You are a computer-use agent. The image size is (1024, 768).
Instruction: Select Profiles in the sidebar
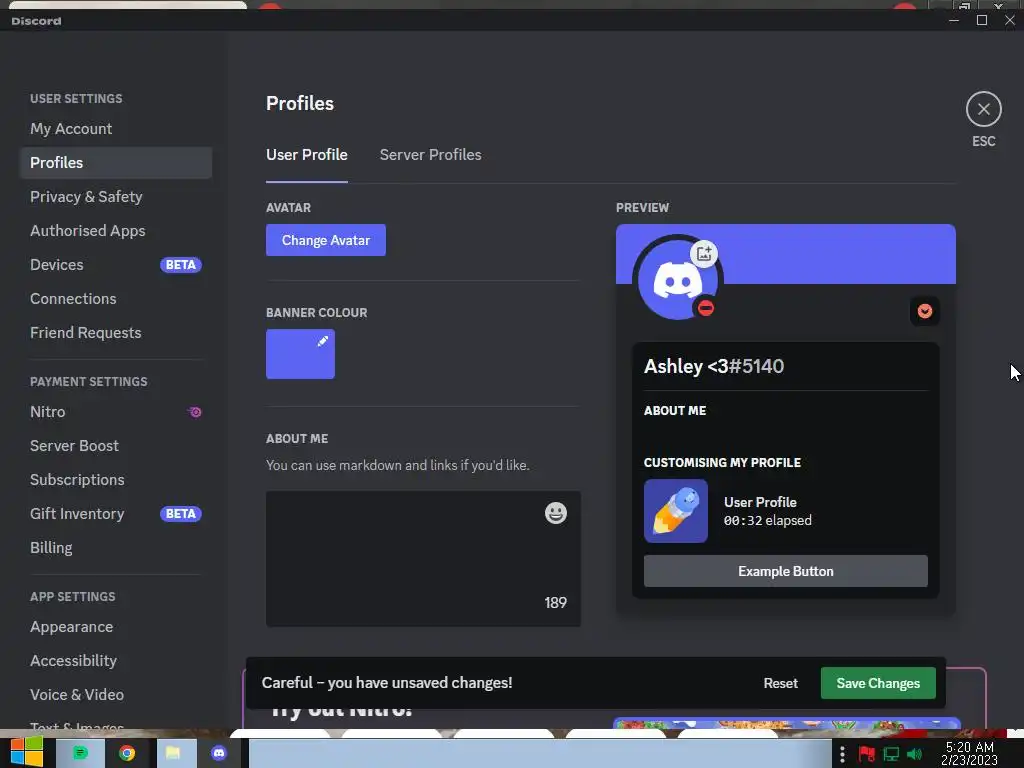[x=116, y=163]
